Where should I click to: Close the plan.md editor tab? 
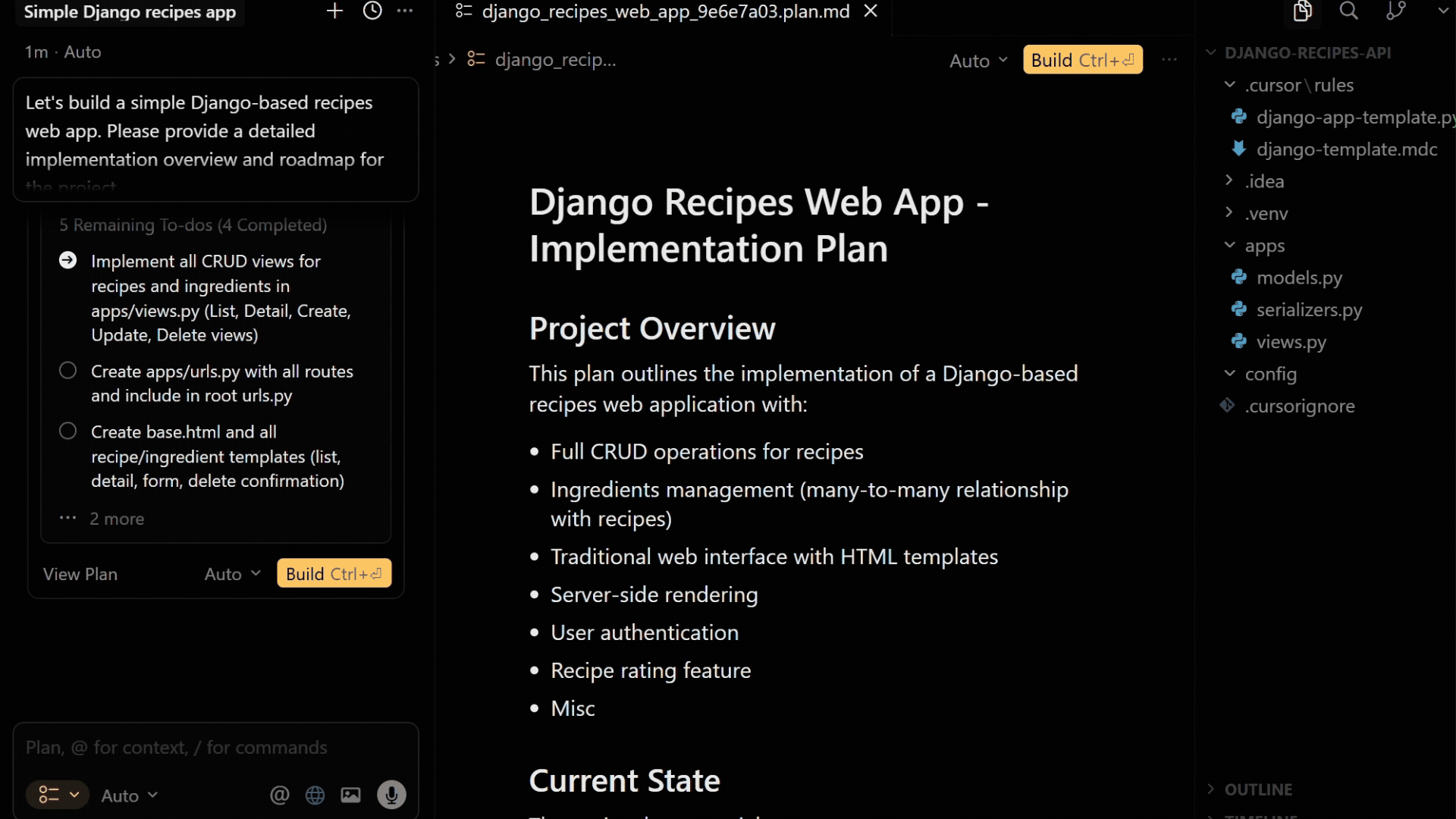pyautogui.click(x=871, y=11)
